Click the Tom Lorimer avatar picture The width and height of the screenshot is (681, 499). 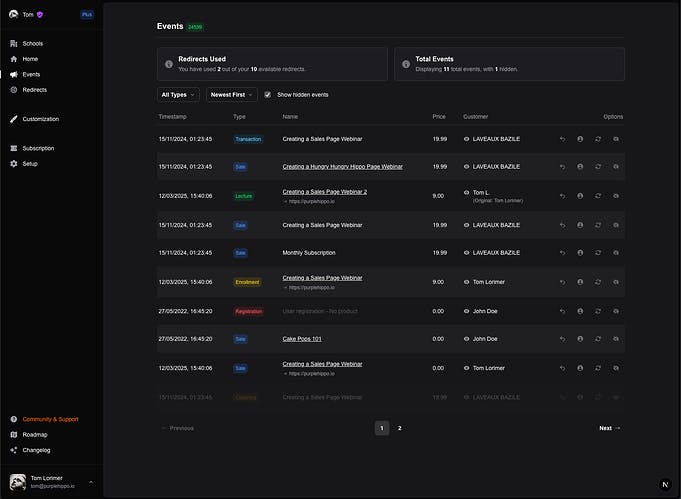[18, 482]
